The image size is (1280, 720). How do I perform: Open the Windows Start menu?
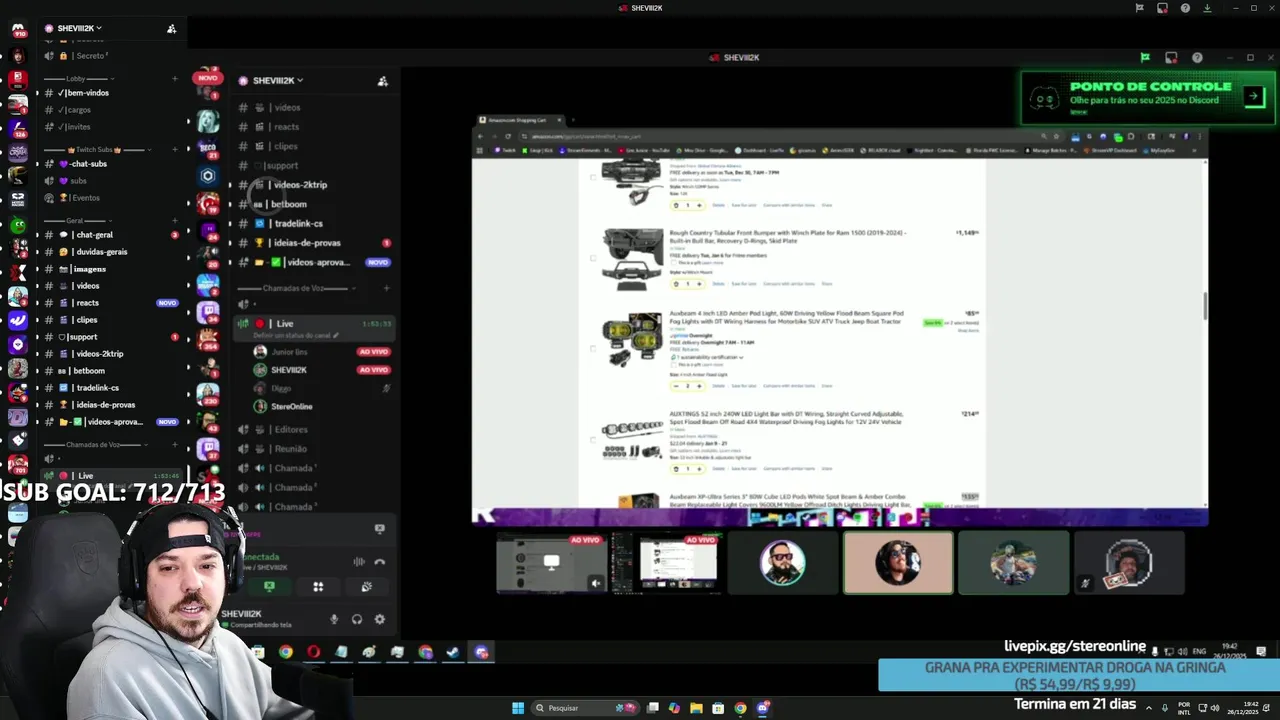tap(518, 708)
